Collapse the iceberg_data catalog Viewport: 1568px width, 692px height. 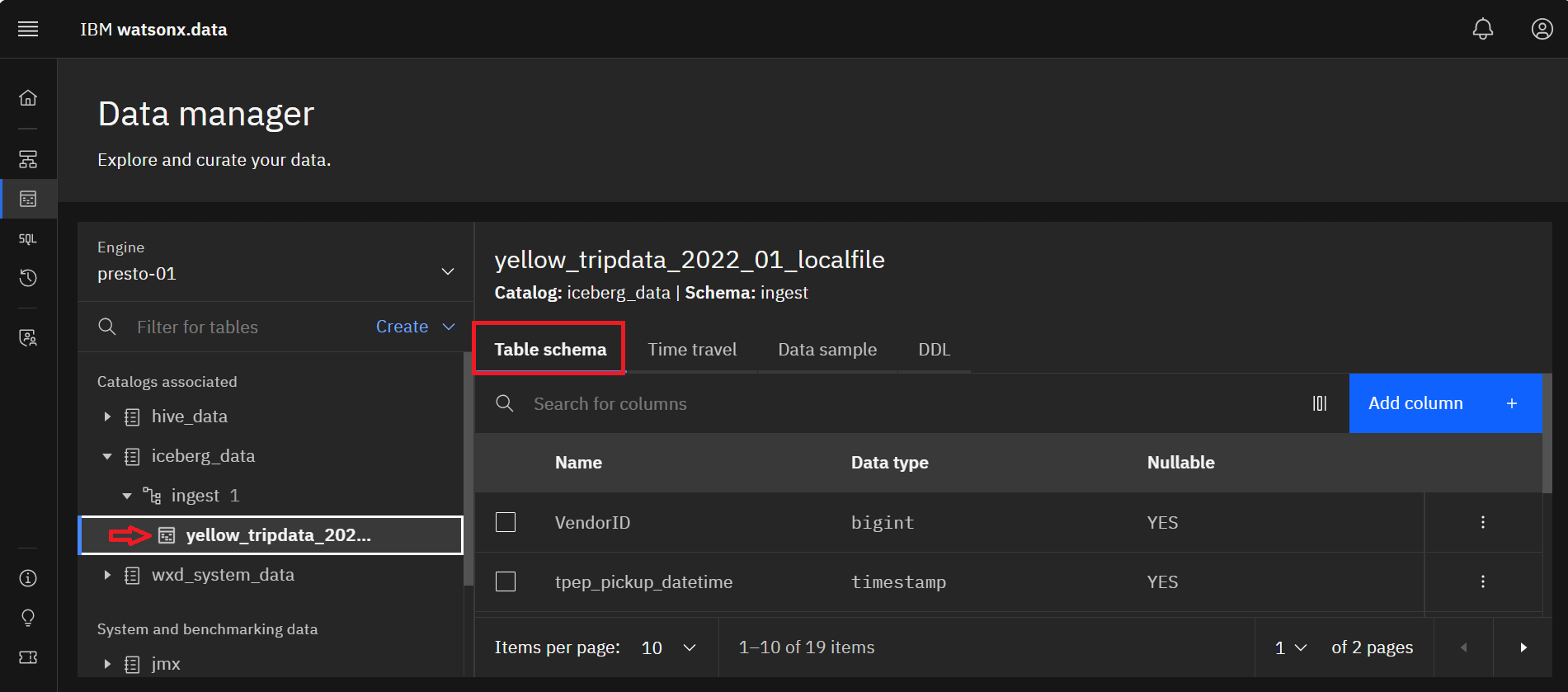[x=107, y=456]
